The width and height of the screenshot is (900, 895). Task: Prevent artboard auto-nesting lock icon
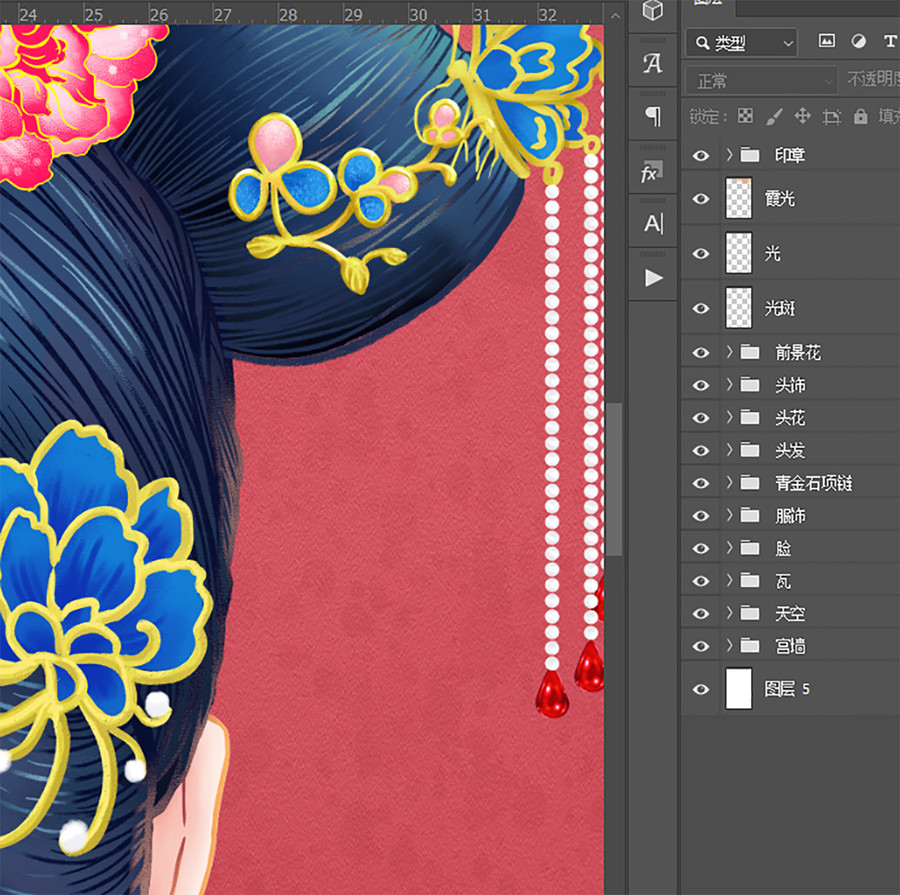[x=831, y=117]
